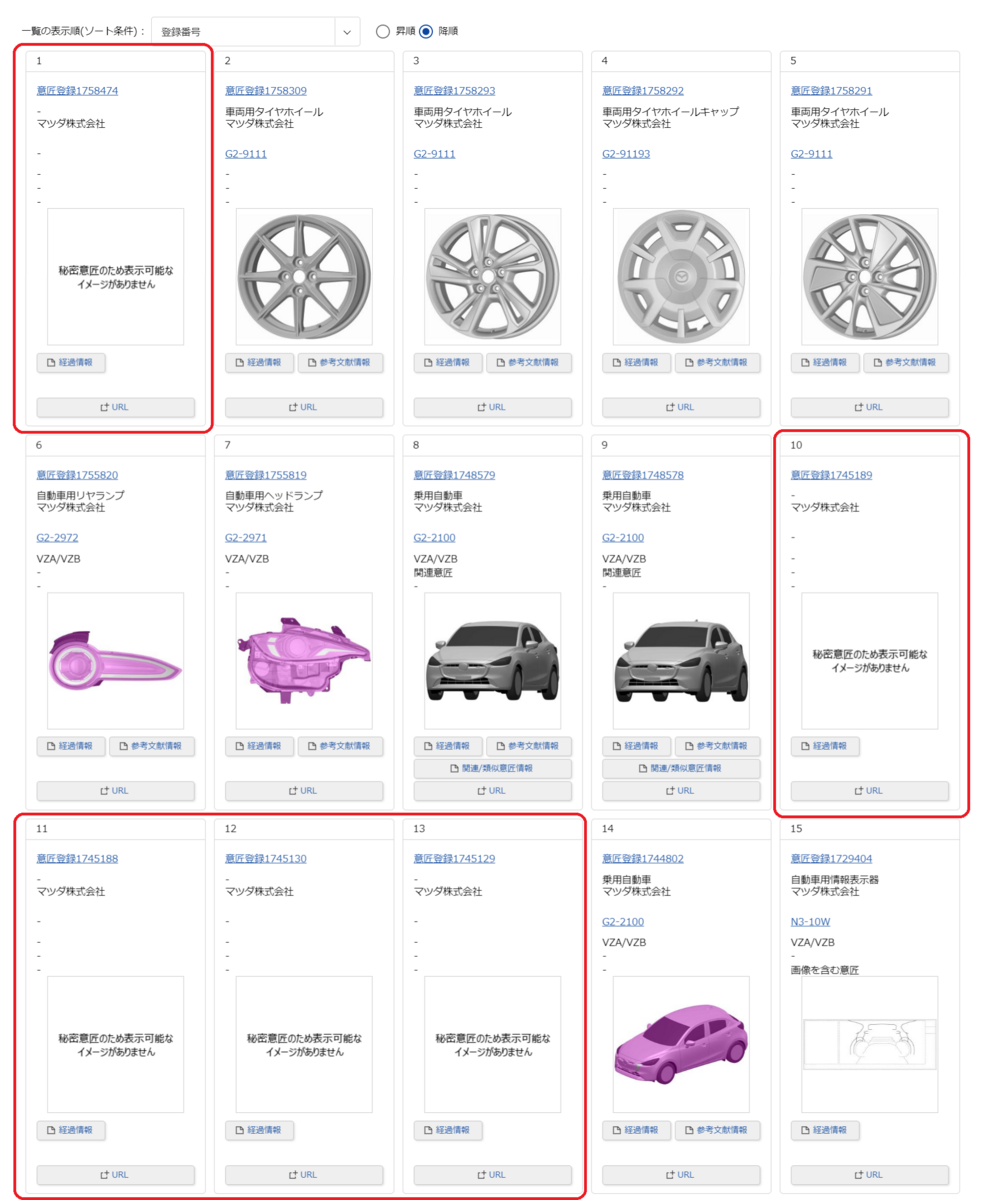Click wheel cap image in card 4
The height and width of the screenshot is (1200, 988).
tap(681, 277)
